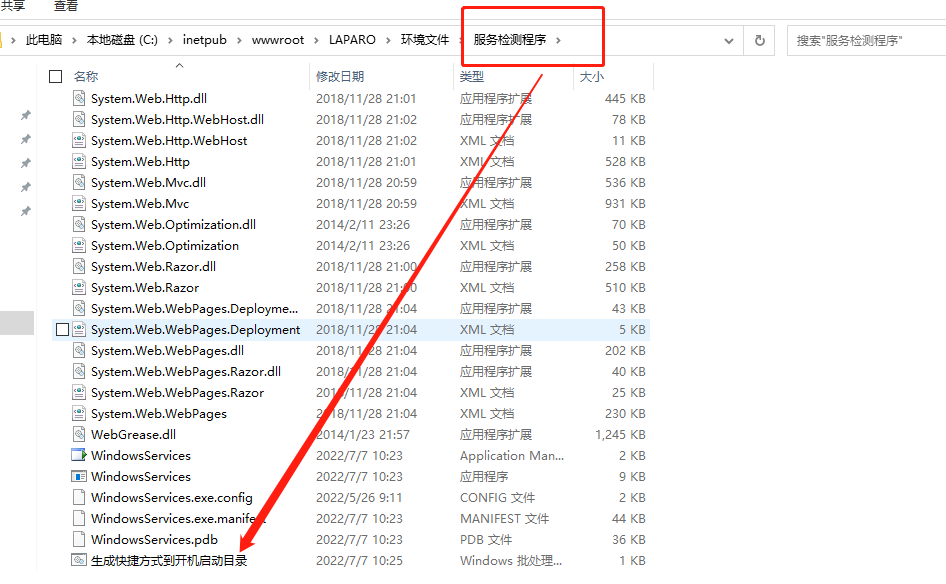Expand the chevron after LAPARO
The width and height of the screenshot is (946, 584).
pyautogui.click(x=389, y=40)
